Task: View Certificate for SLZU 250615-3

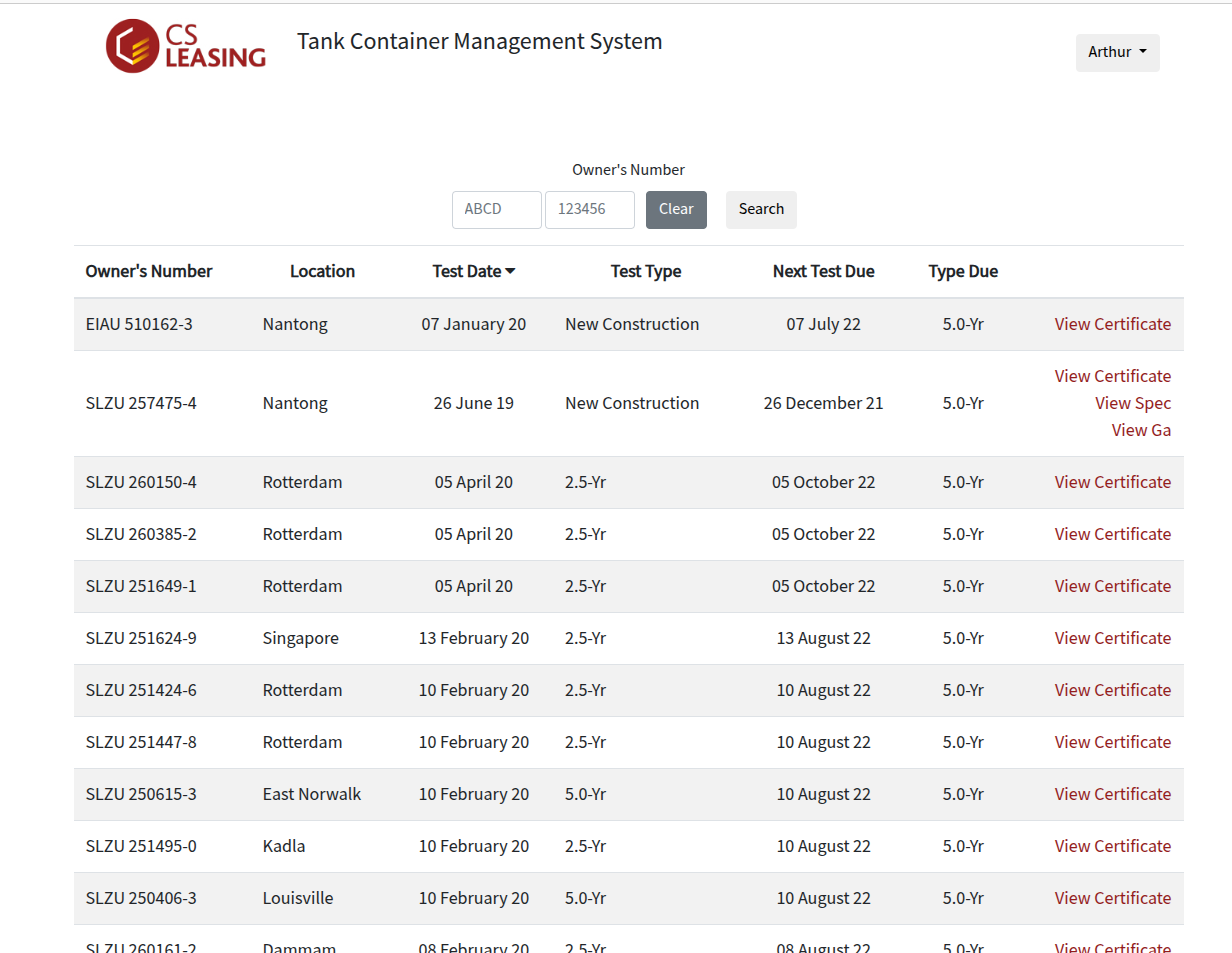Action: (x=1112, y=794)
